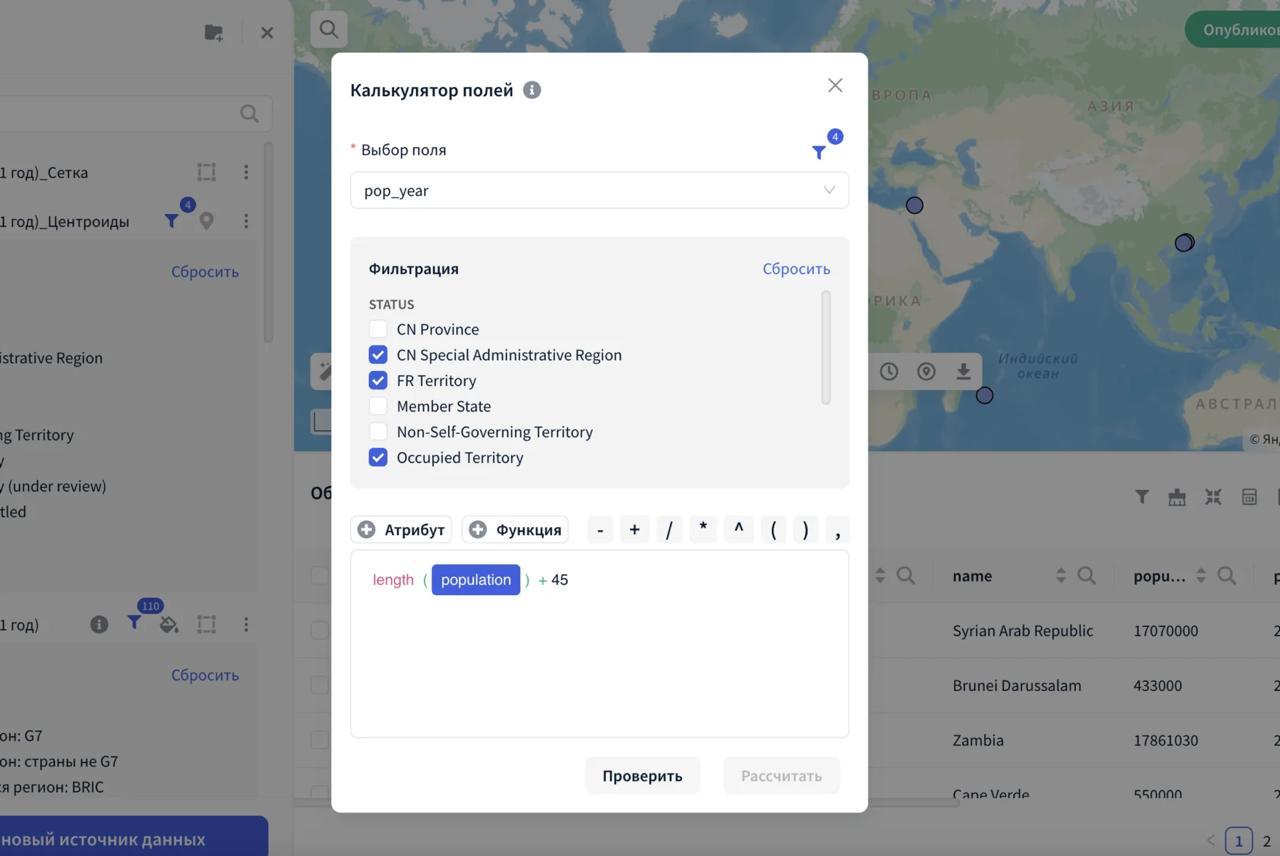
Task: Click the info icon on the lower layer row
Action: (99, 624)
